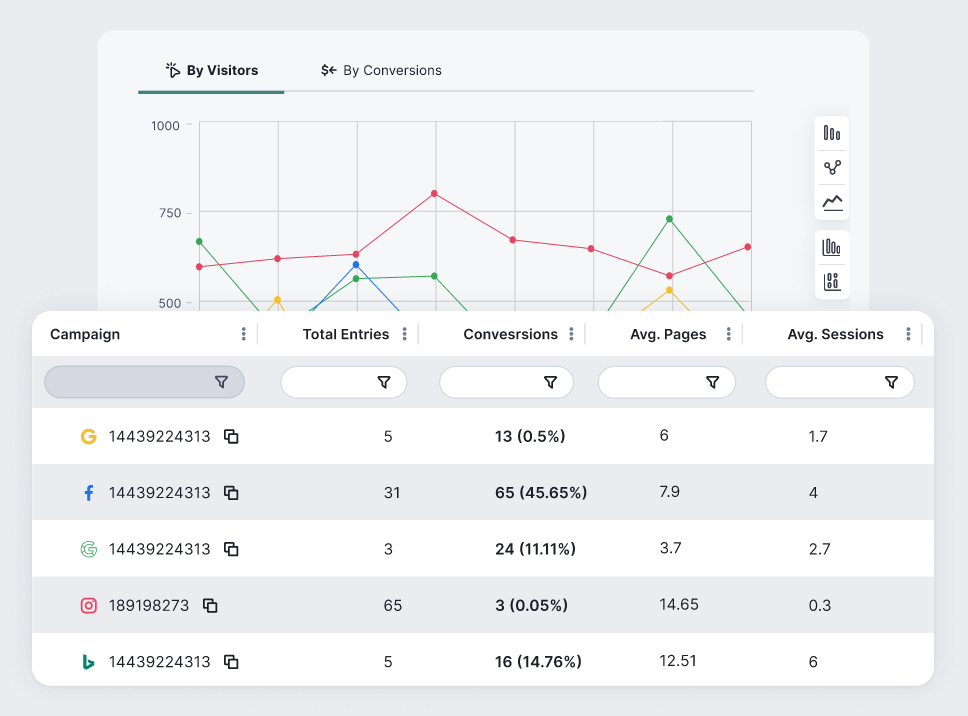Select the grouped dot chart style
This screenshot has width=968, height=716.
pos(831,281)
